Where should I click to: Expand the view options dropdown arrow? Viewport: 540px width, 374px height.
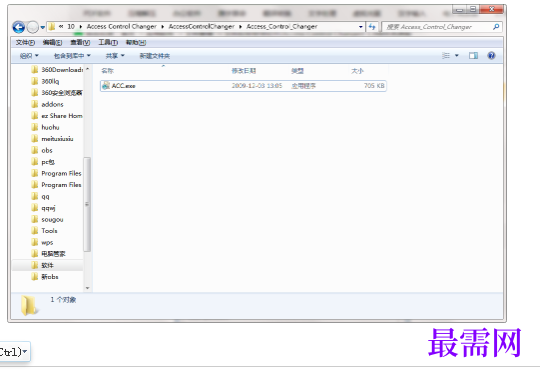click(x=457, y=55)
